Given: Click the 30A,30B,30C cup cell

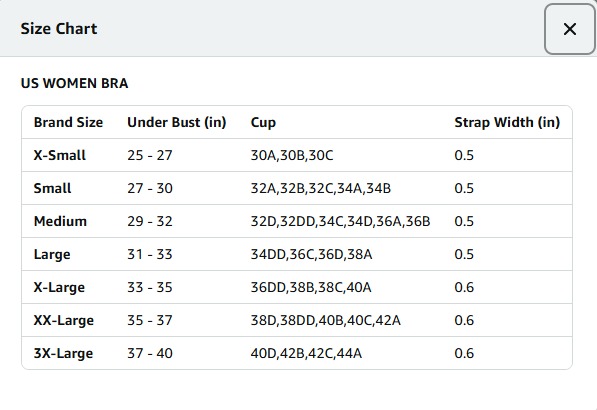Looking at the screenshot, I should (292, 155).
